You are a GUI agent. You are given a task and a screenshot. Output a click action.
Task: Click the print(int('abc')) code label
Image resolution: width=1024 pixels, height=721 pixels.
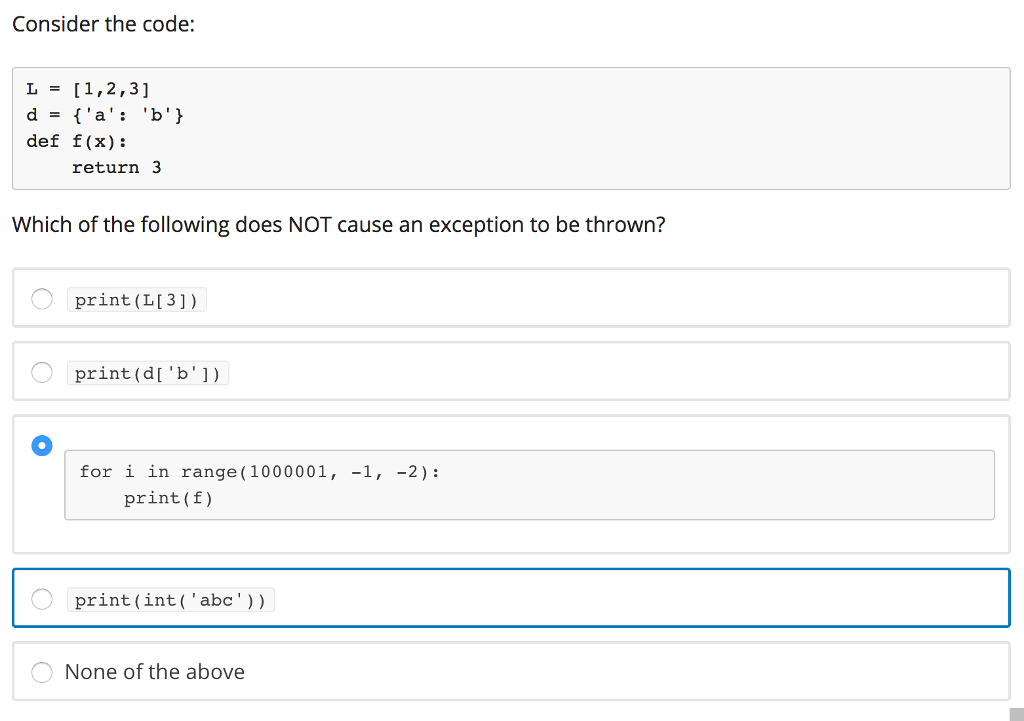click(170, 600)
